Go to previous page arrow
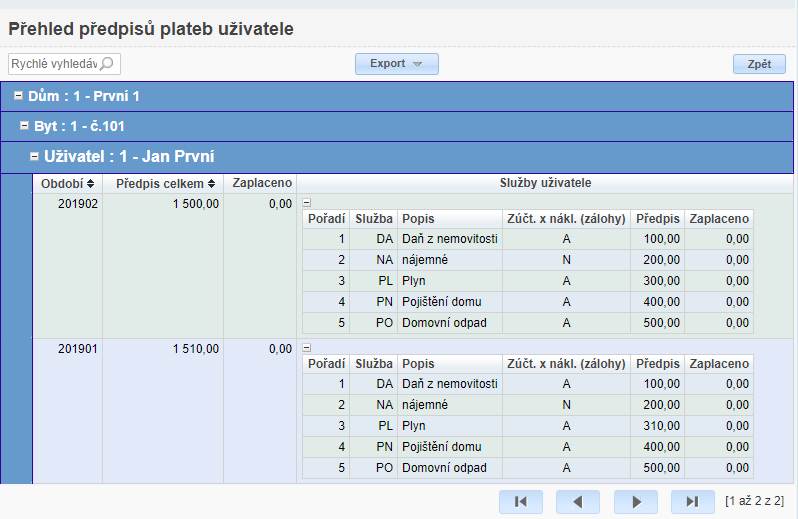Viewport: 798px width, 519px height. click(578, 502)
